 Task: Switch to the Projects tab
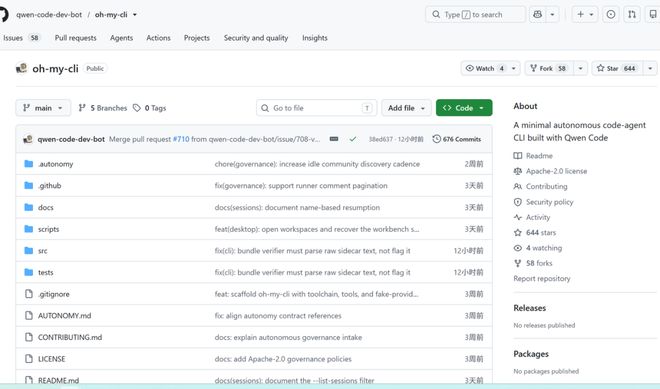click(197, 38)
